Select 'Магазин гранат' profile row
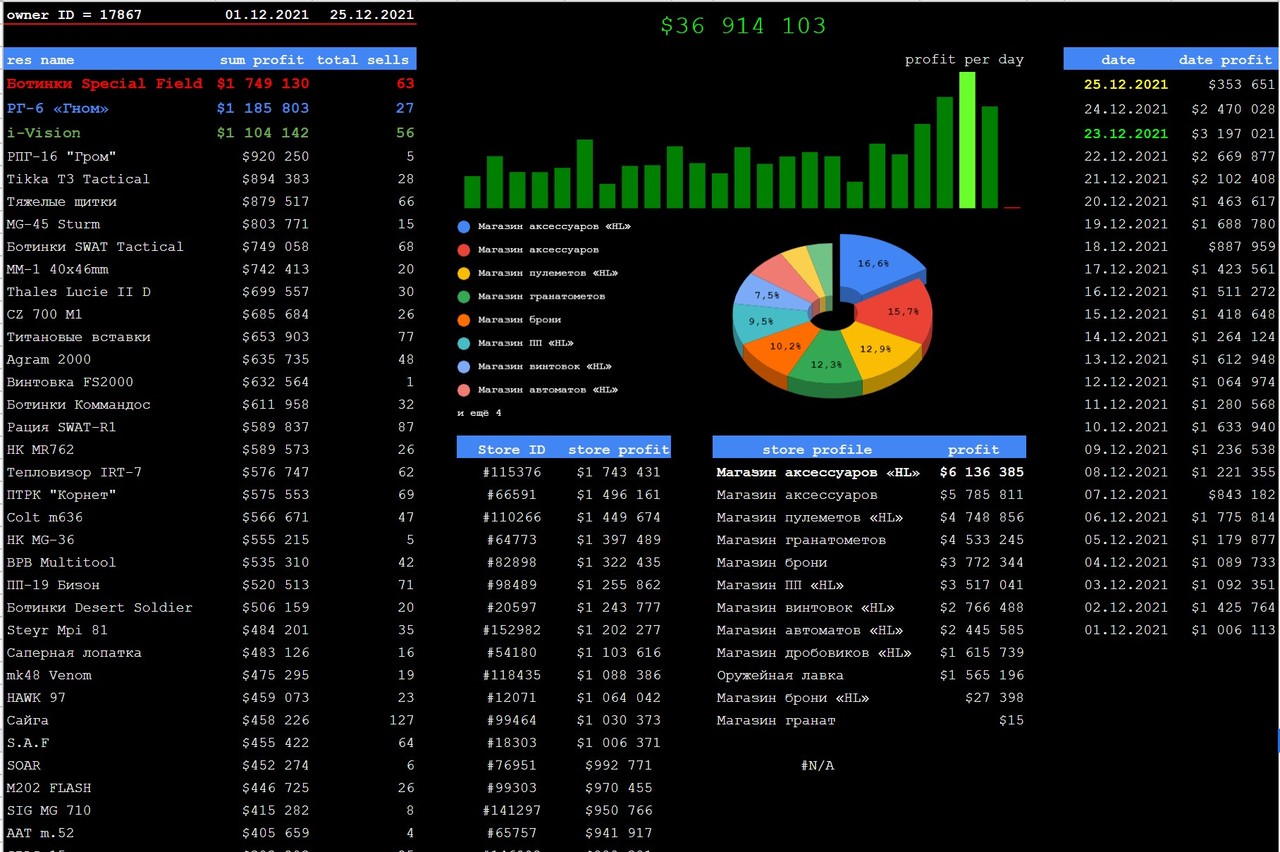This screenshot has width=1280, height=852. click(776, 720)
